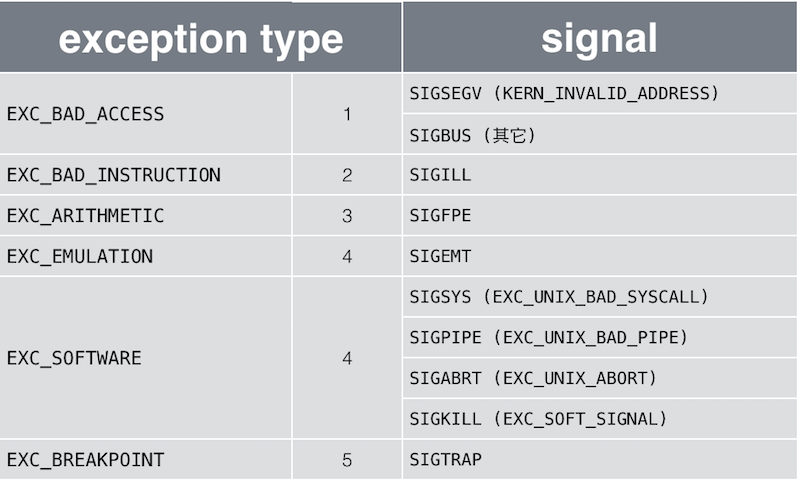Click the "signal" column header
This screenshot has width=800, height=482.
point(599,38)
